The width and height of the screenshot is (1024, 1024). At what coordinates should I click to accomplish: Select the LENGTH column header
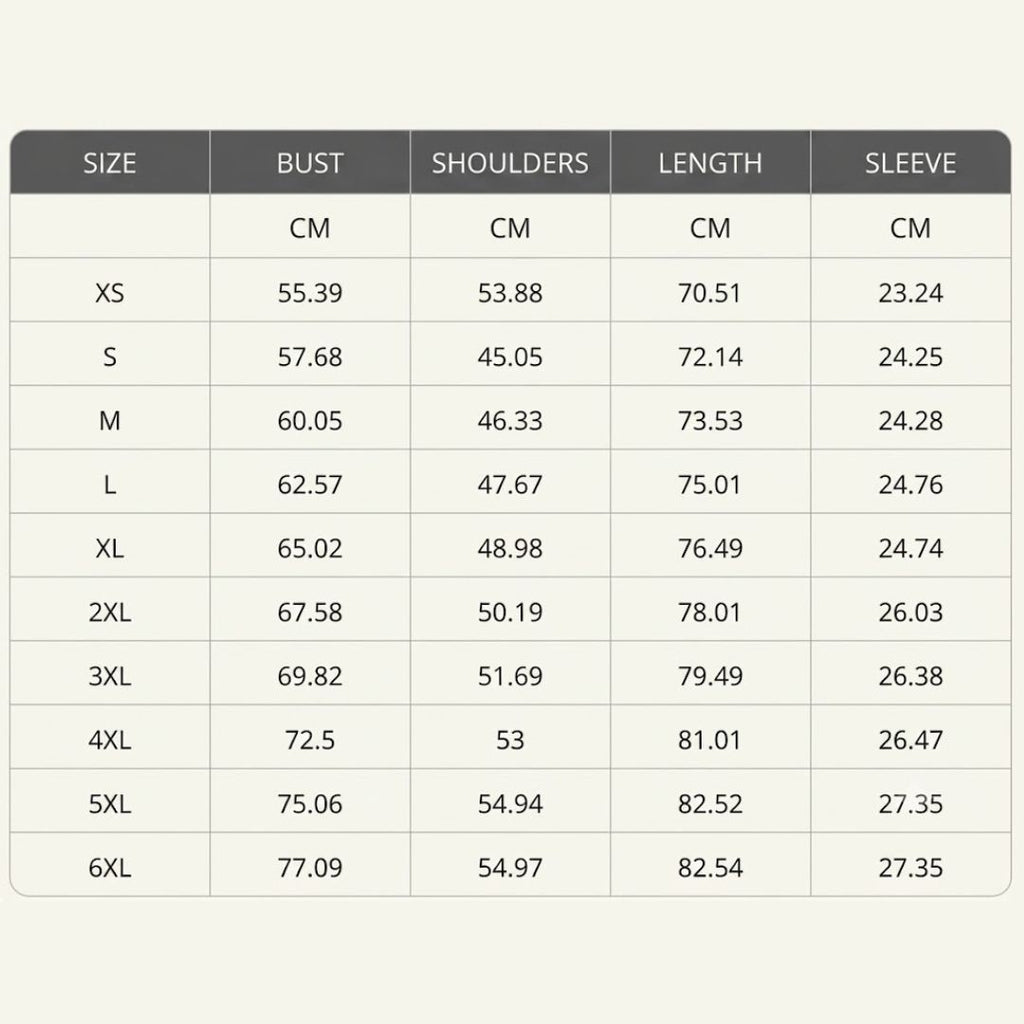click(x=711, y=163)
